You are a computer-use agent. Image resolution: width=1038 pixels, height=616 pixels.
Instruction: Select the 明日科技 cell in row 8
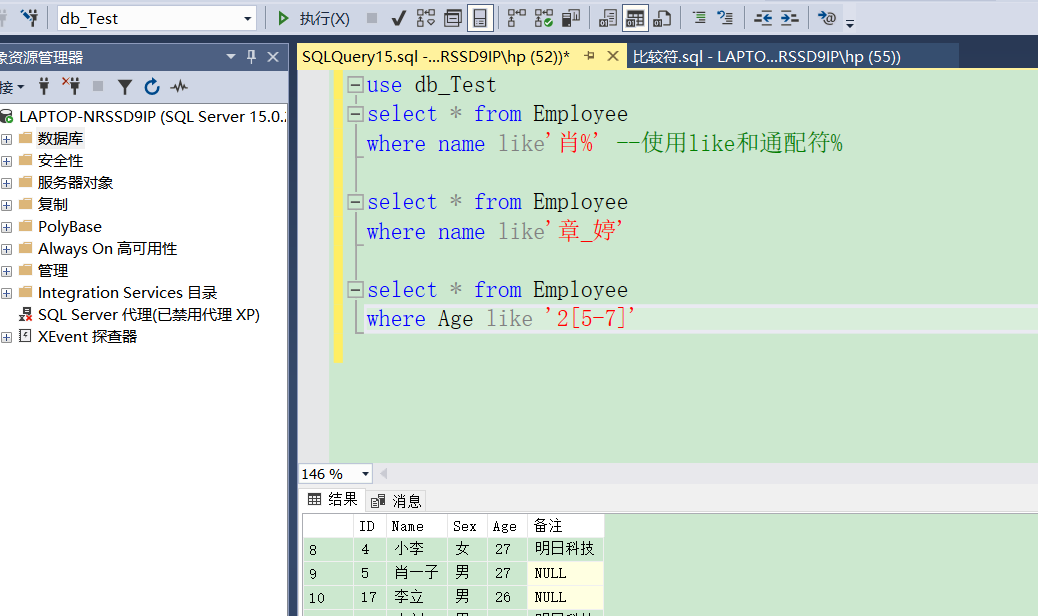565,549
